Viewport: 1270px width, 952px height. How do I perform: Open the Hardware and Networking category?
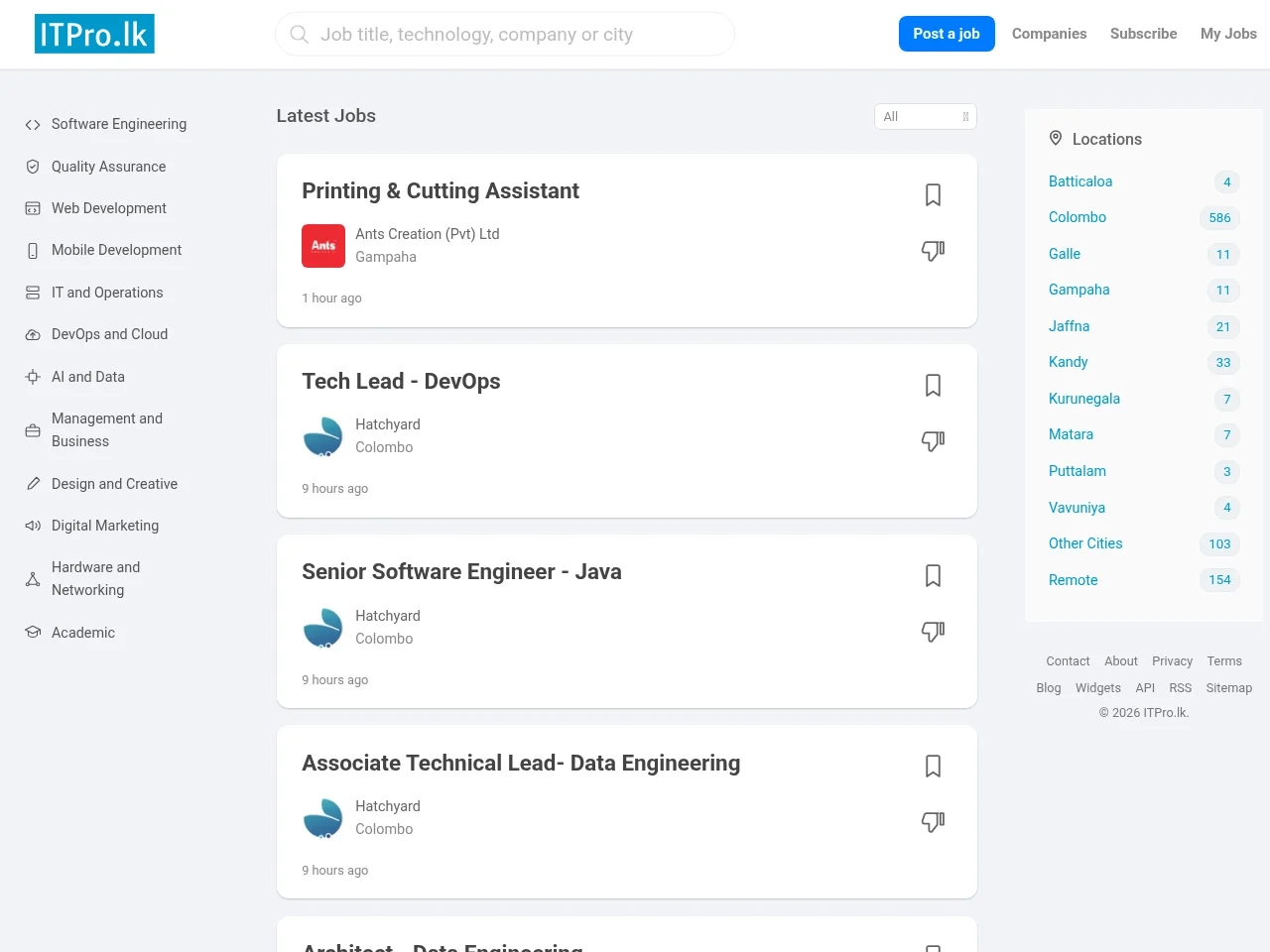[96, 579]
